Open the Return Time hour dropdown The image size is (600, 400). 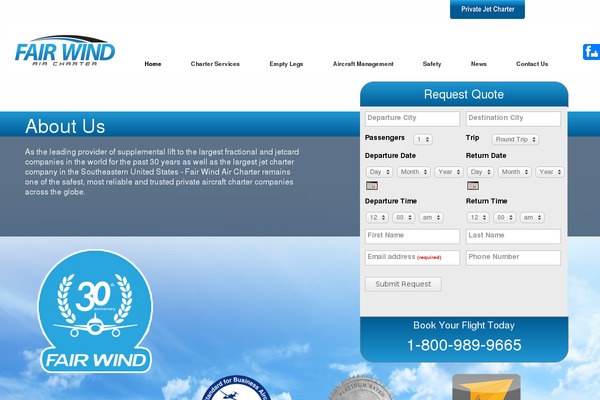point(478,217)
